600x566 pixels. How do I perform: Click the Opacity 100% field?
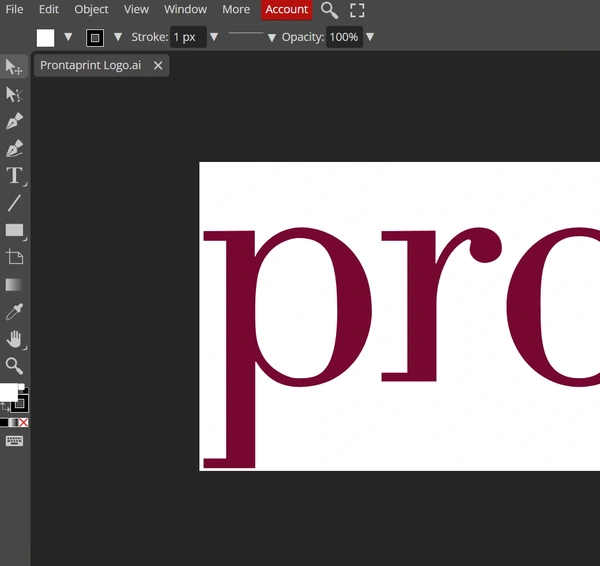344,37
